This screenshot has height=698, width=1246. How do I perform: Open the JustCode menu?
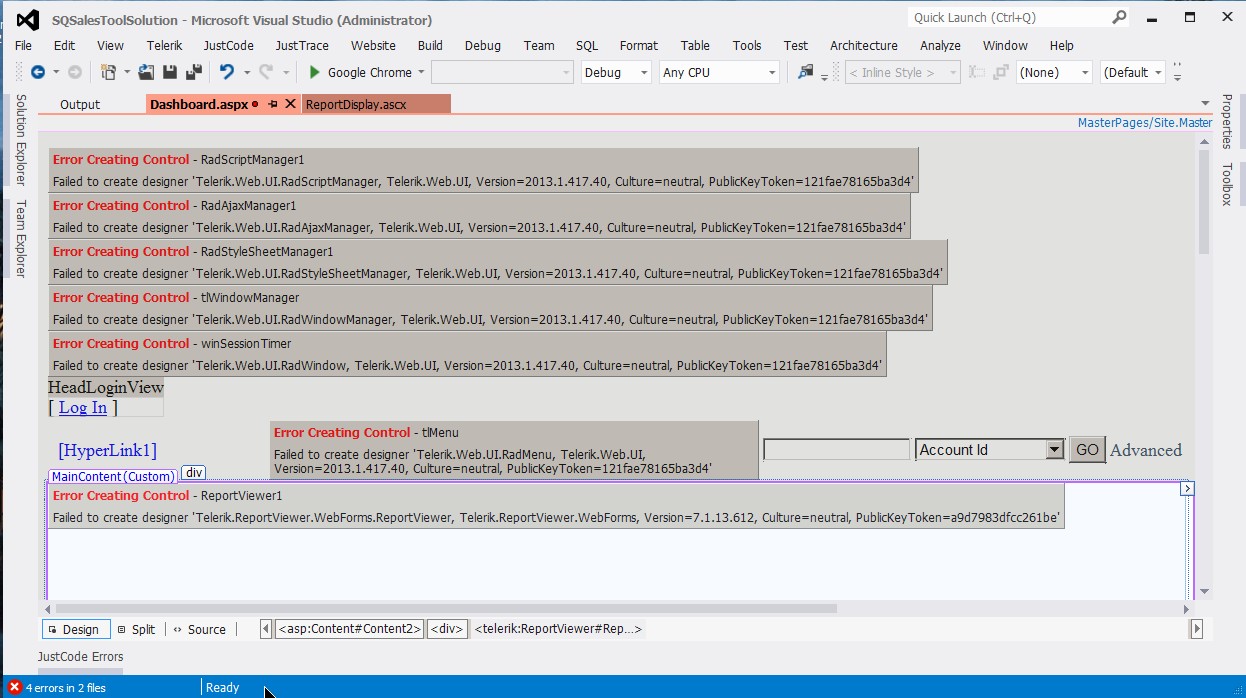(228, 45)
